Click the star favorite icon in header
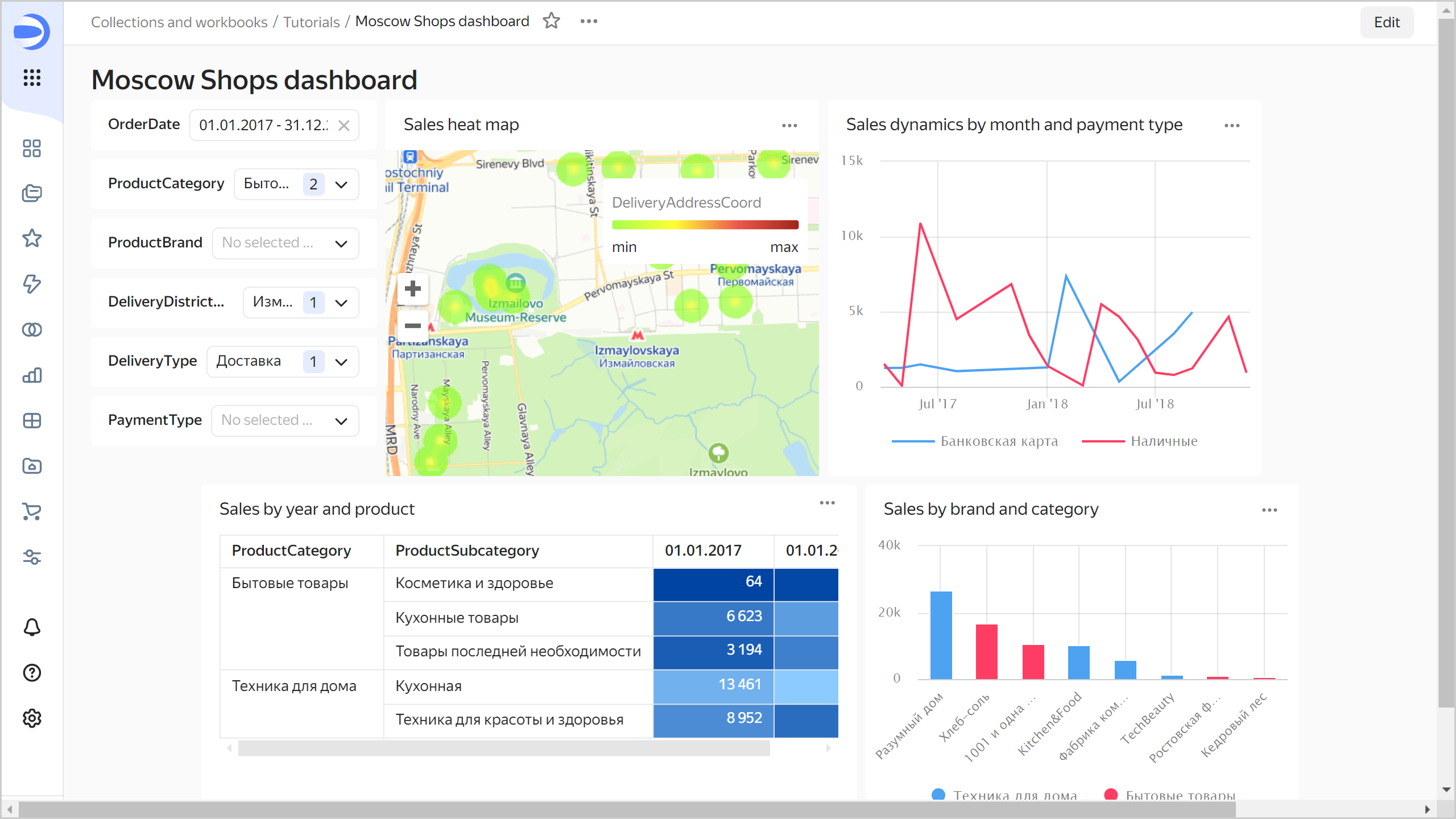This screenshot has height=819, width=1456. 551,22
